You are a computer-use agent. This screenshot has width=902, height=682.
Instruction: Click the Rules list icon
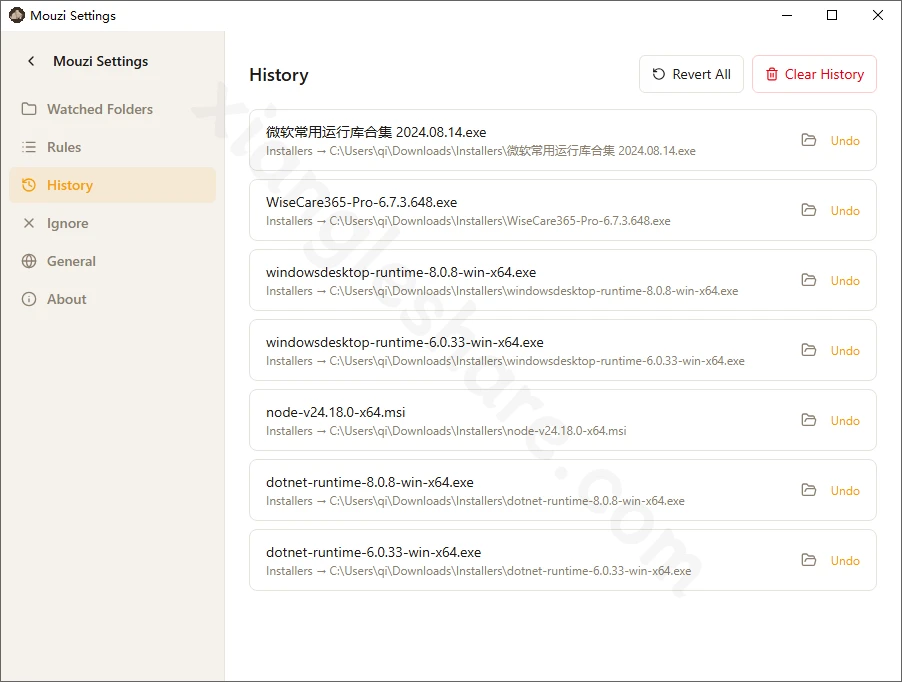(x=29, y=147)
